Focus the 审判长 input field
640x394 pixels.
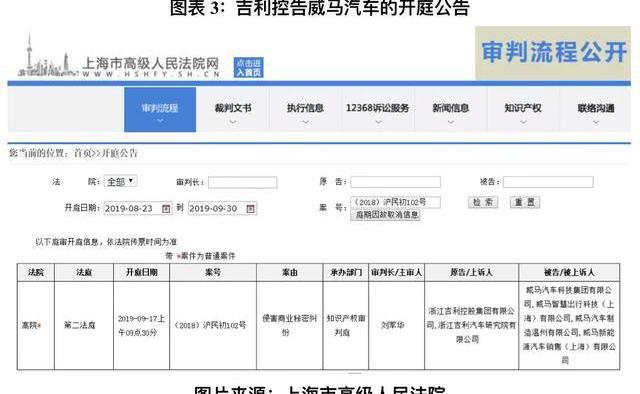point(242,182)
